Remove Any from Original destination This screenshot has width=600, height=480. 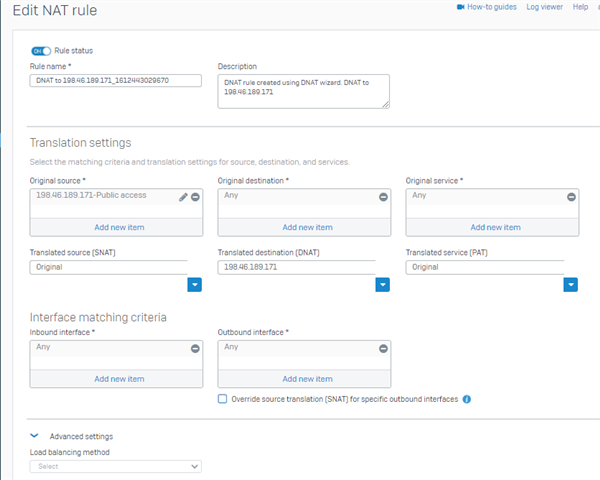[383, 197]
